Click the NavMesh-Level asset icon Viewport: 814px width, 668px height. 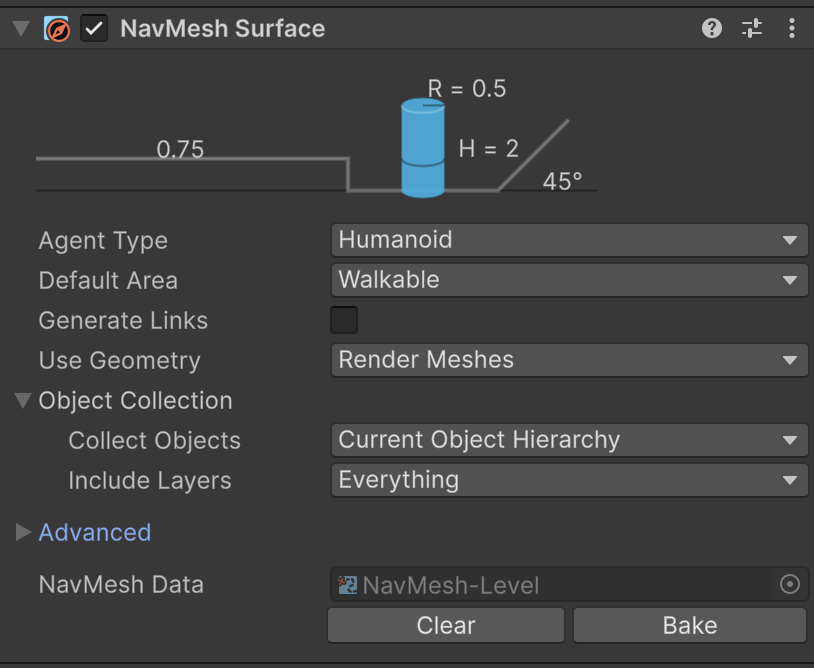348,585
